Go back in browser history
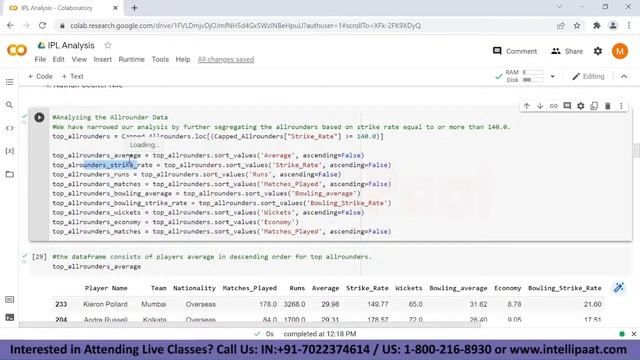This screenshot has height=360, width=640. tap(10, 25)
